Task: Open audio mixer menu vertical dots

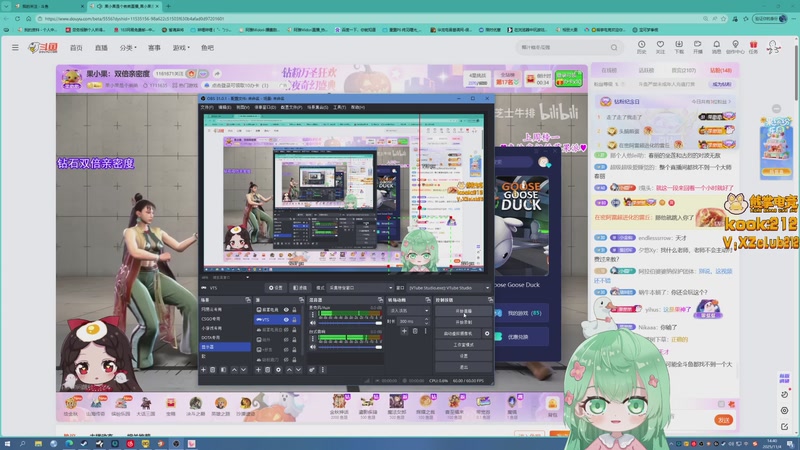Action: (x=322, y=370)
